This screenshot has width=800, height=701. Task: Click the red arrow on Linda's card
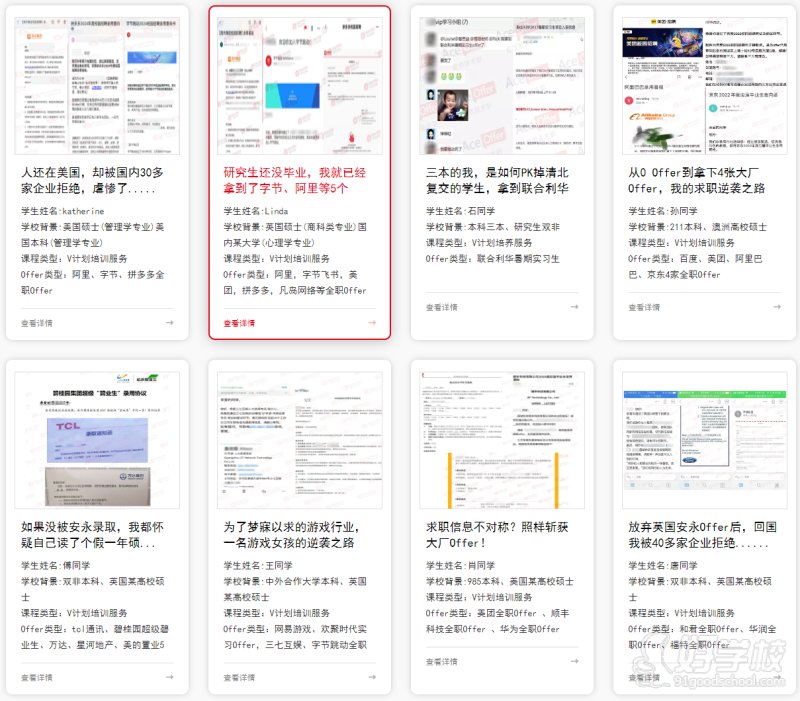point(372,323)
